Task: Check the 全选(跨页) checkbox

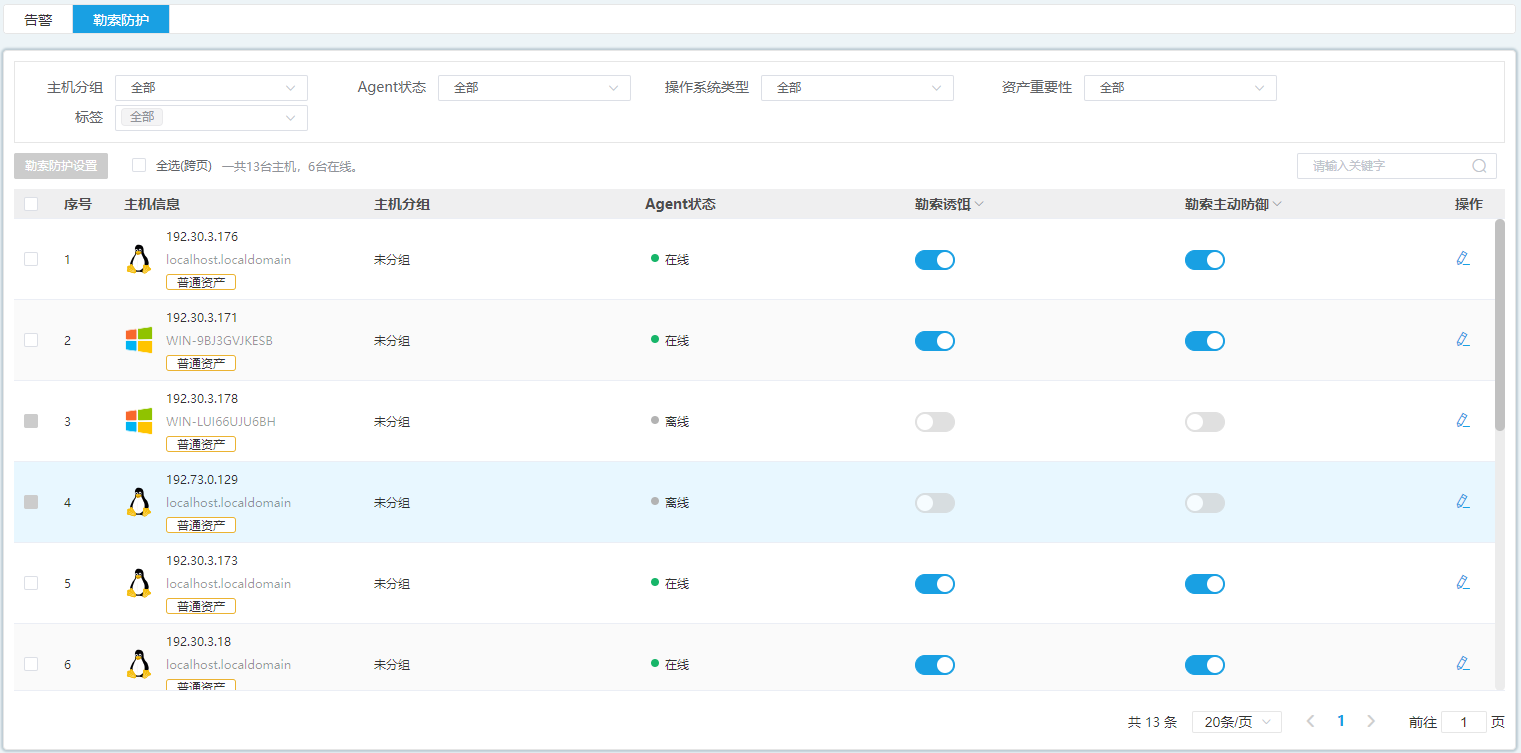Action: [139, 165]
